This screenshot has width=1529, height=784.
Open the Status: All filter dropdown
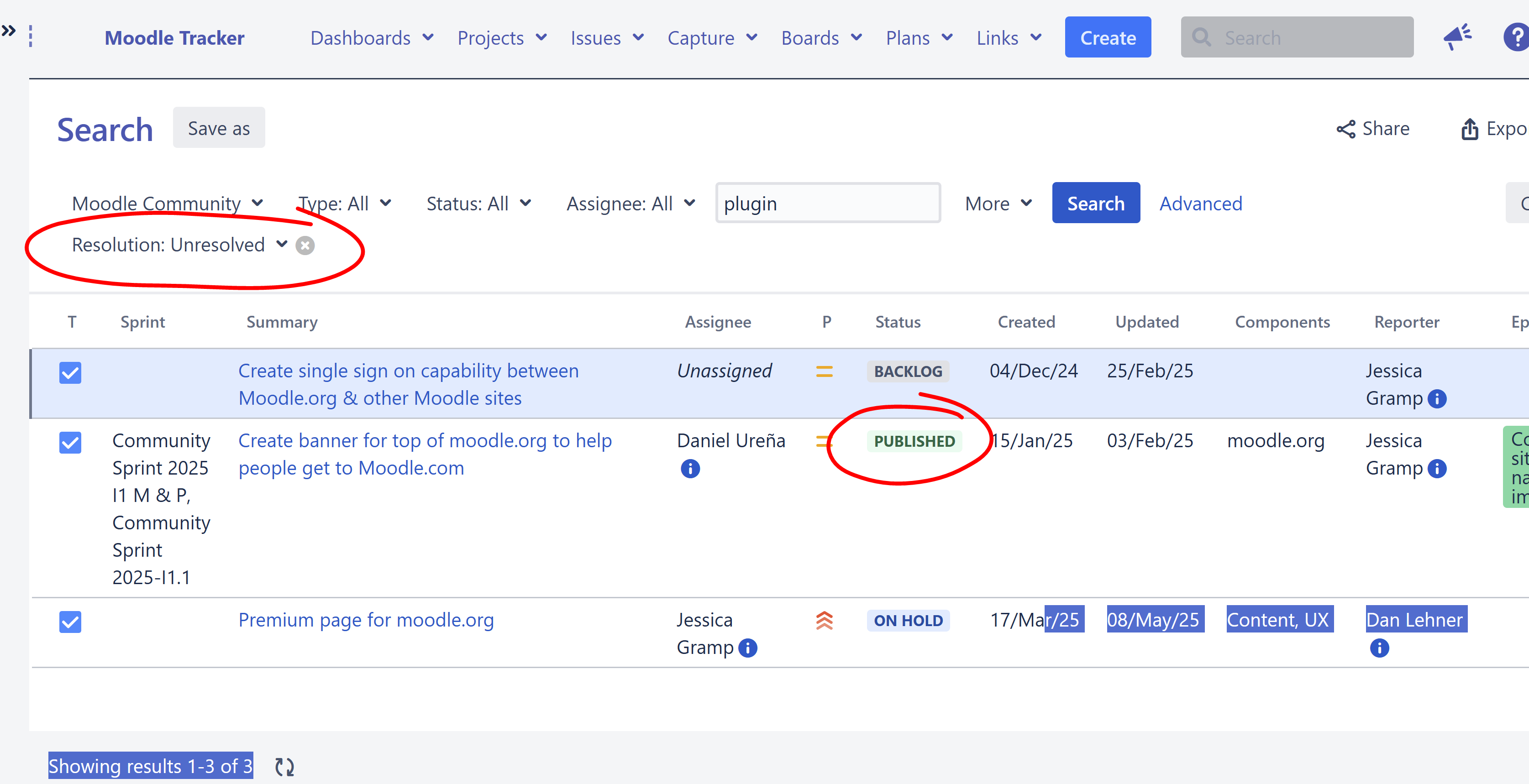tap(478, 203)
